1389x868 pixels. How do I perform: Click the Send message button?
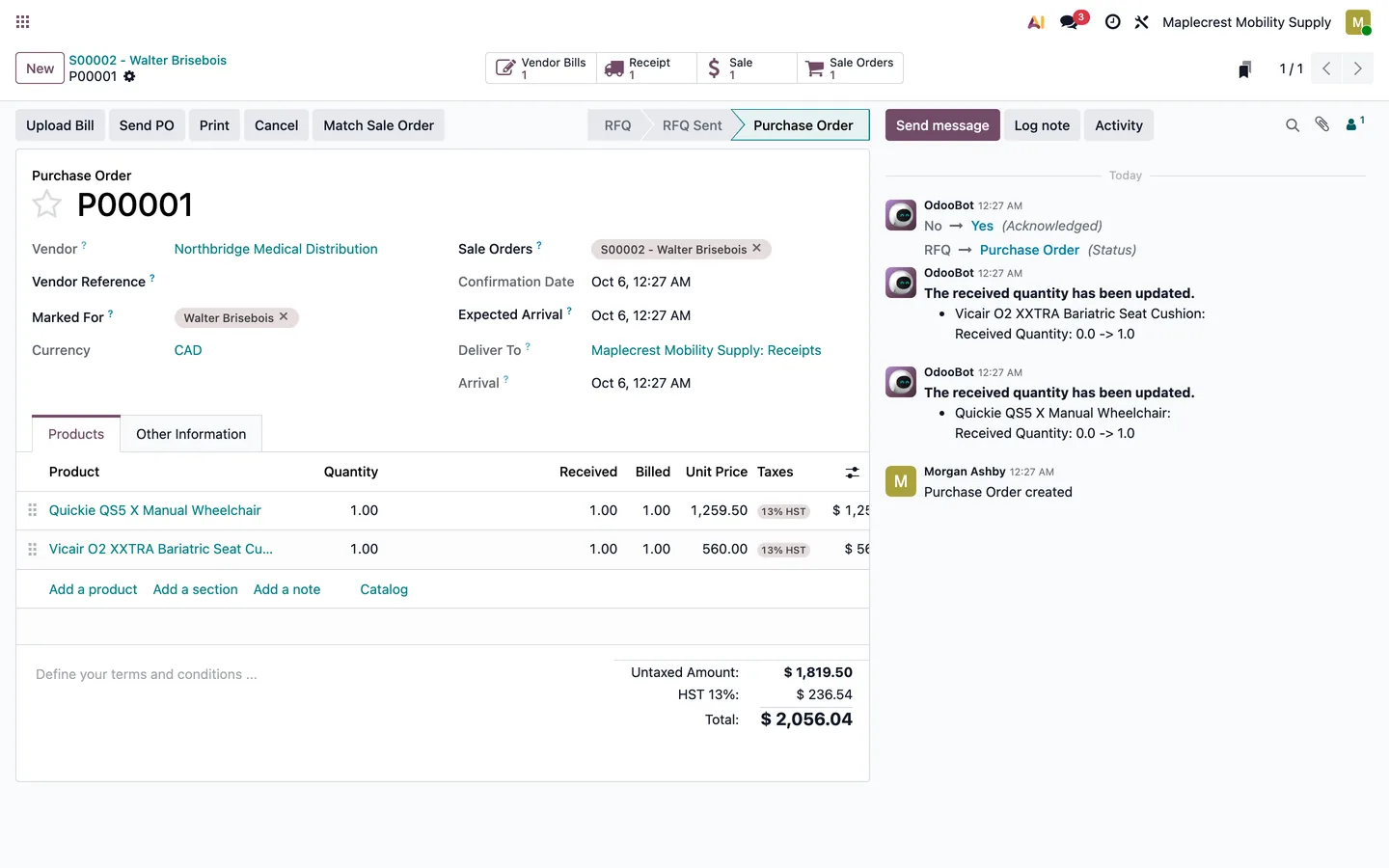click(942, 125)
